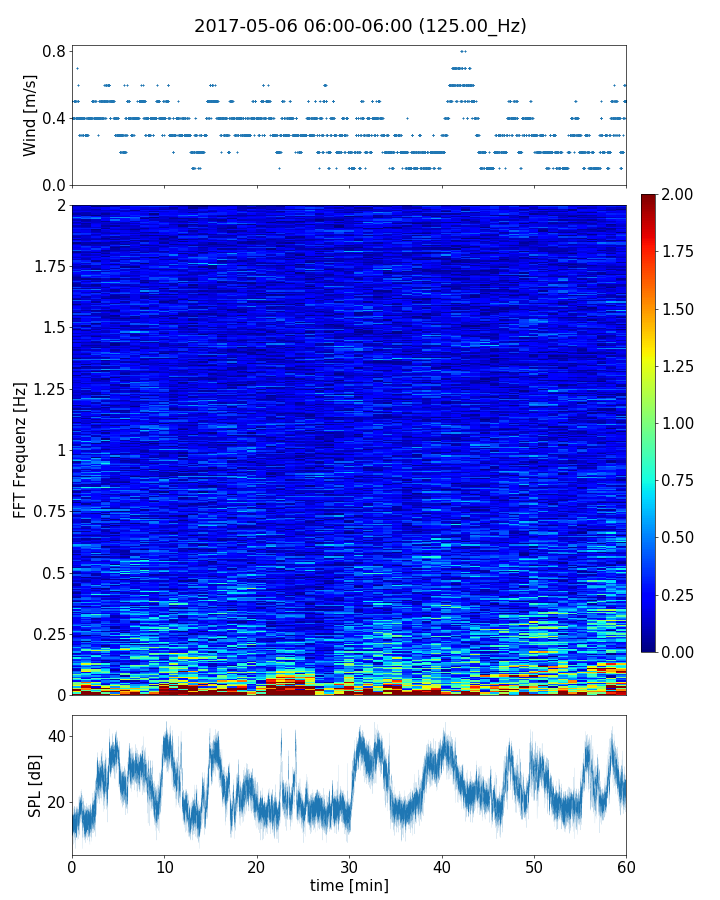The height and width of the screenshot is (900, 720).
Task: Click the Wind [m/s] axis label
Action: (30, 115)
